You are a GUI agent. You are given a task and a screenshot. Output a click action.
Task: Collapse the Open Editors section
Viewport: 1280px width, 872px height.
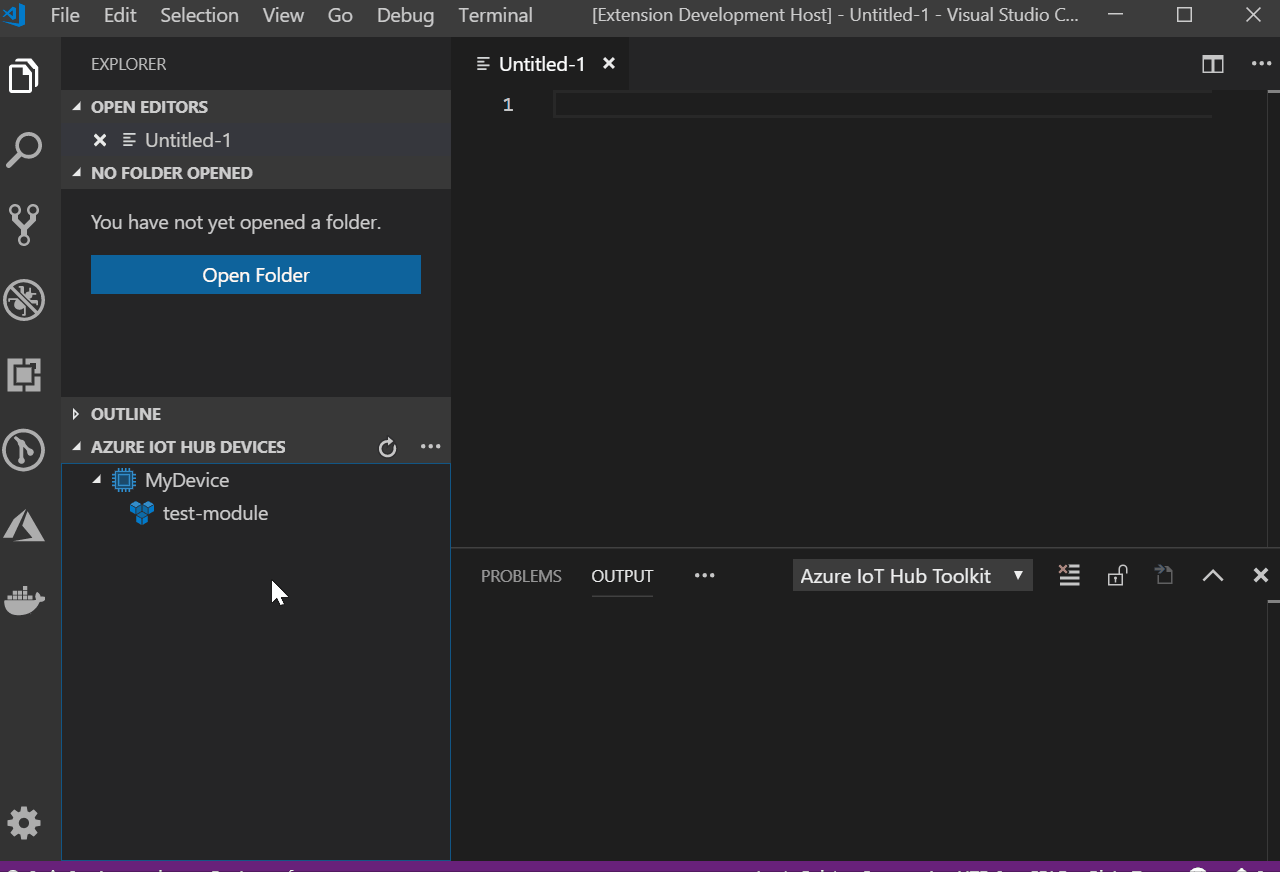click(x=76, y=107)
